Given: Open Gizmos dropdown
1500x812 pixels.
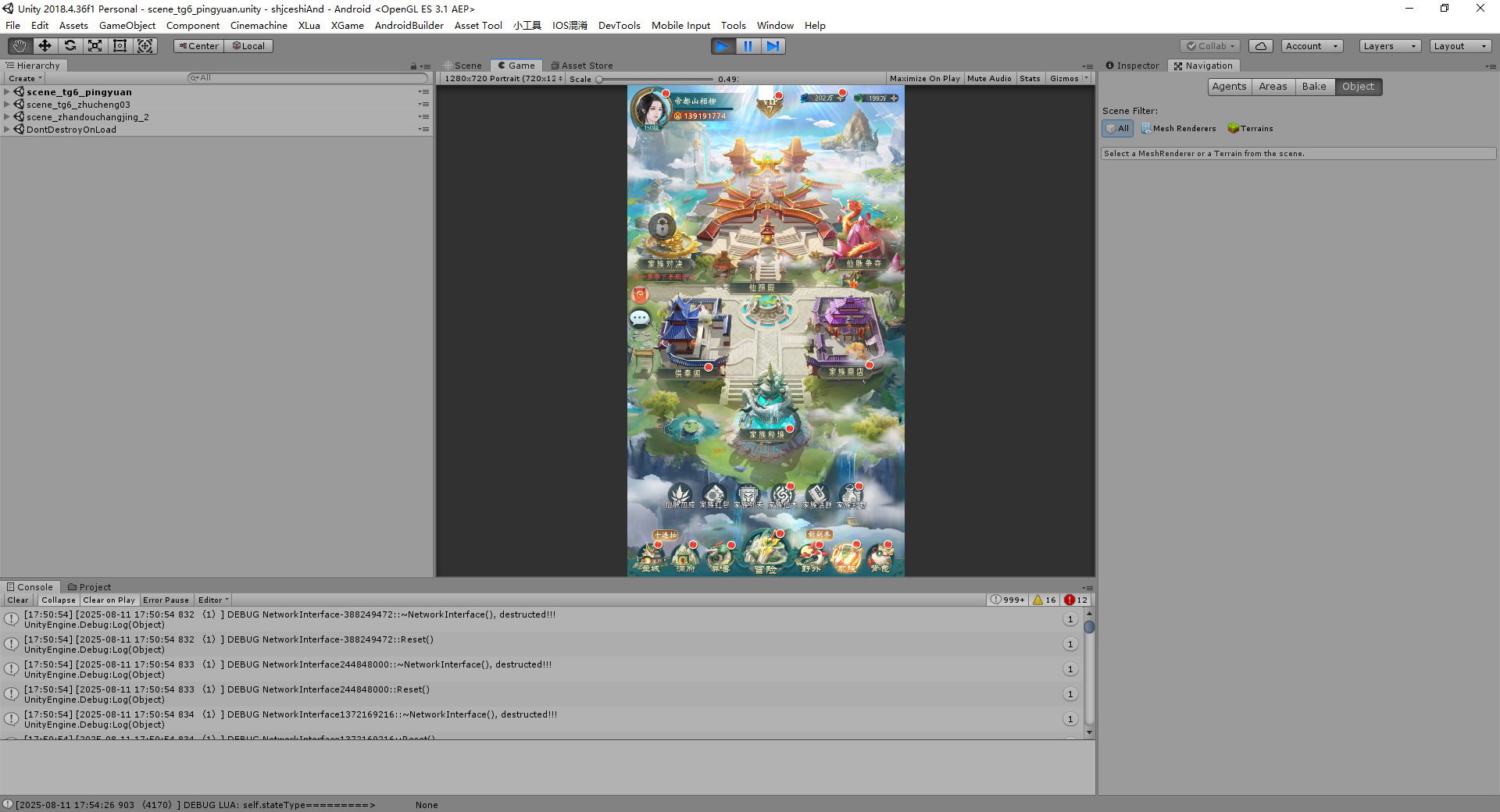Looking at the screenshot, I should pos(1069,79).
